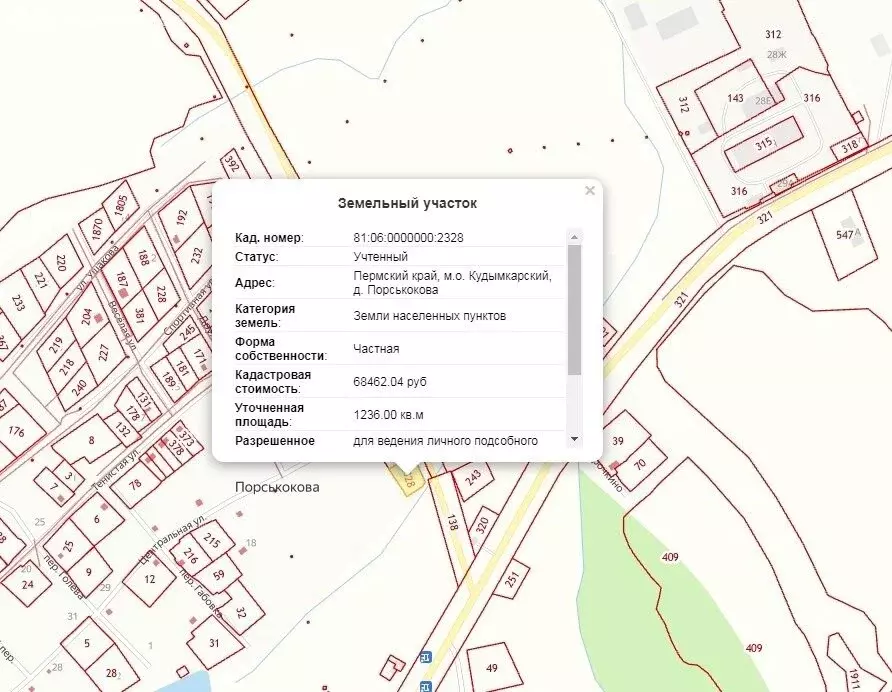Image resolution: width=892 pixels, height=692 pixels.
Task: Select parcel 1911 on the map
Action: point(854,677)
